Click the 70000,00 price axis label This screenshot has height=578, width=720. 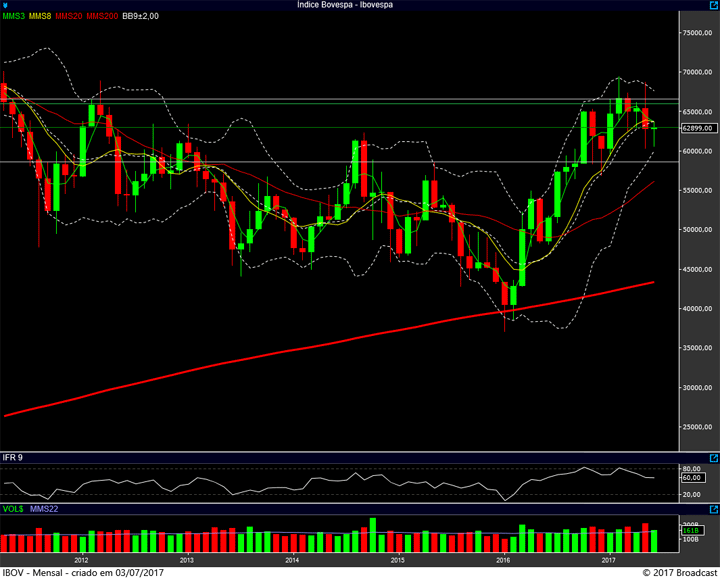[x=697, y=73]
